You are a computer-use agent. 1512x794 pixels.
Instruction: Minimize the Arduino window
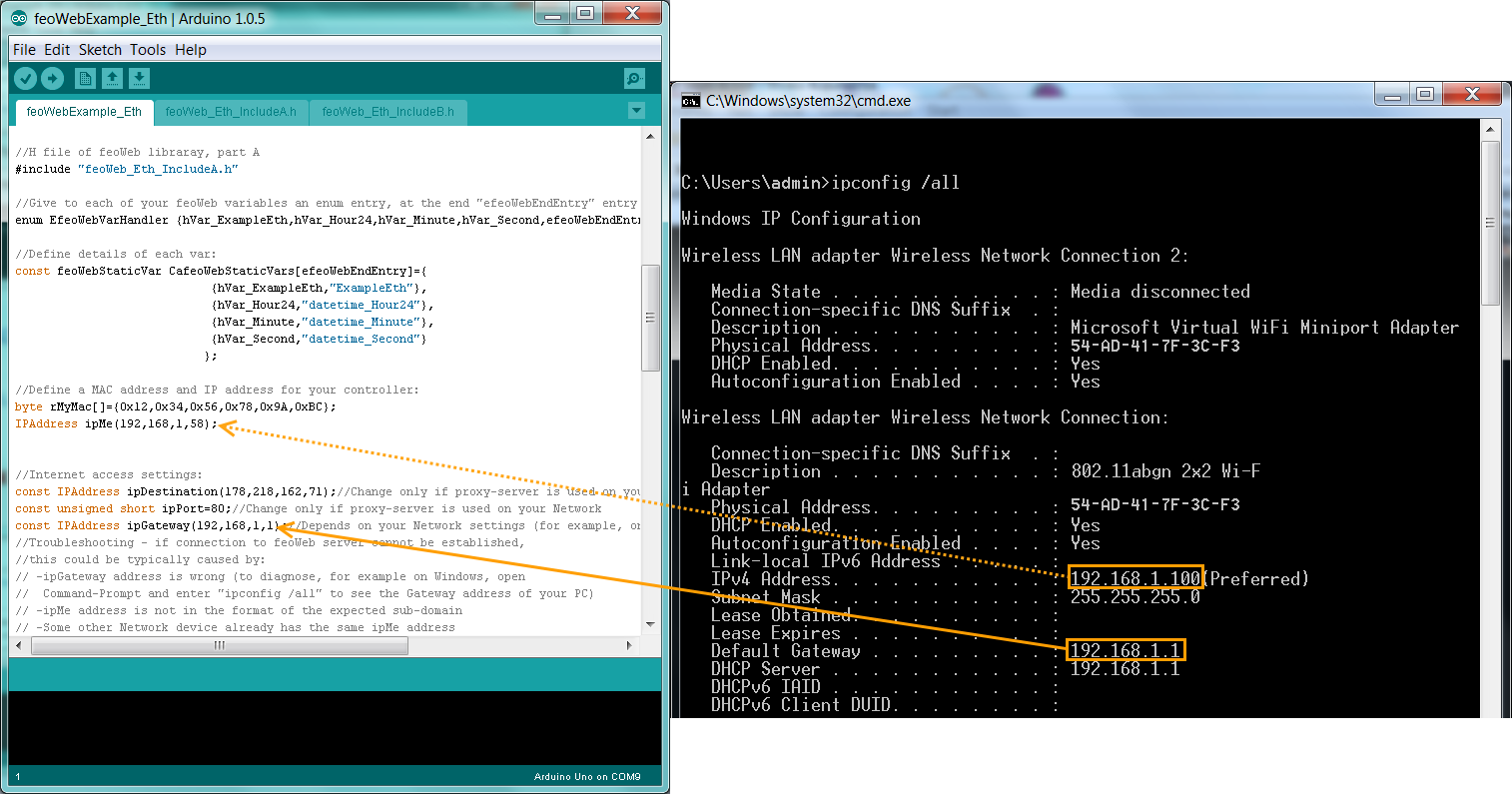(x=553, y=13)
